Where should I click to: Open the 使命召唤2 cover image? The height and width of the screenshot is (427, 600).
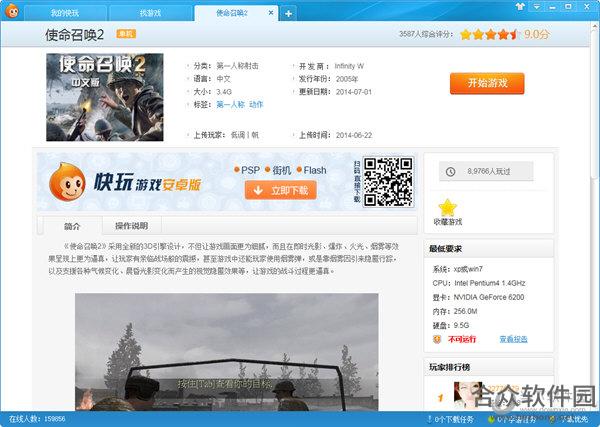point(105,97)
